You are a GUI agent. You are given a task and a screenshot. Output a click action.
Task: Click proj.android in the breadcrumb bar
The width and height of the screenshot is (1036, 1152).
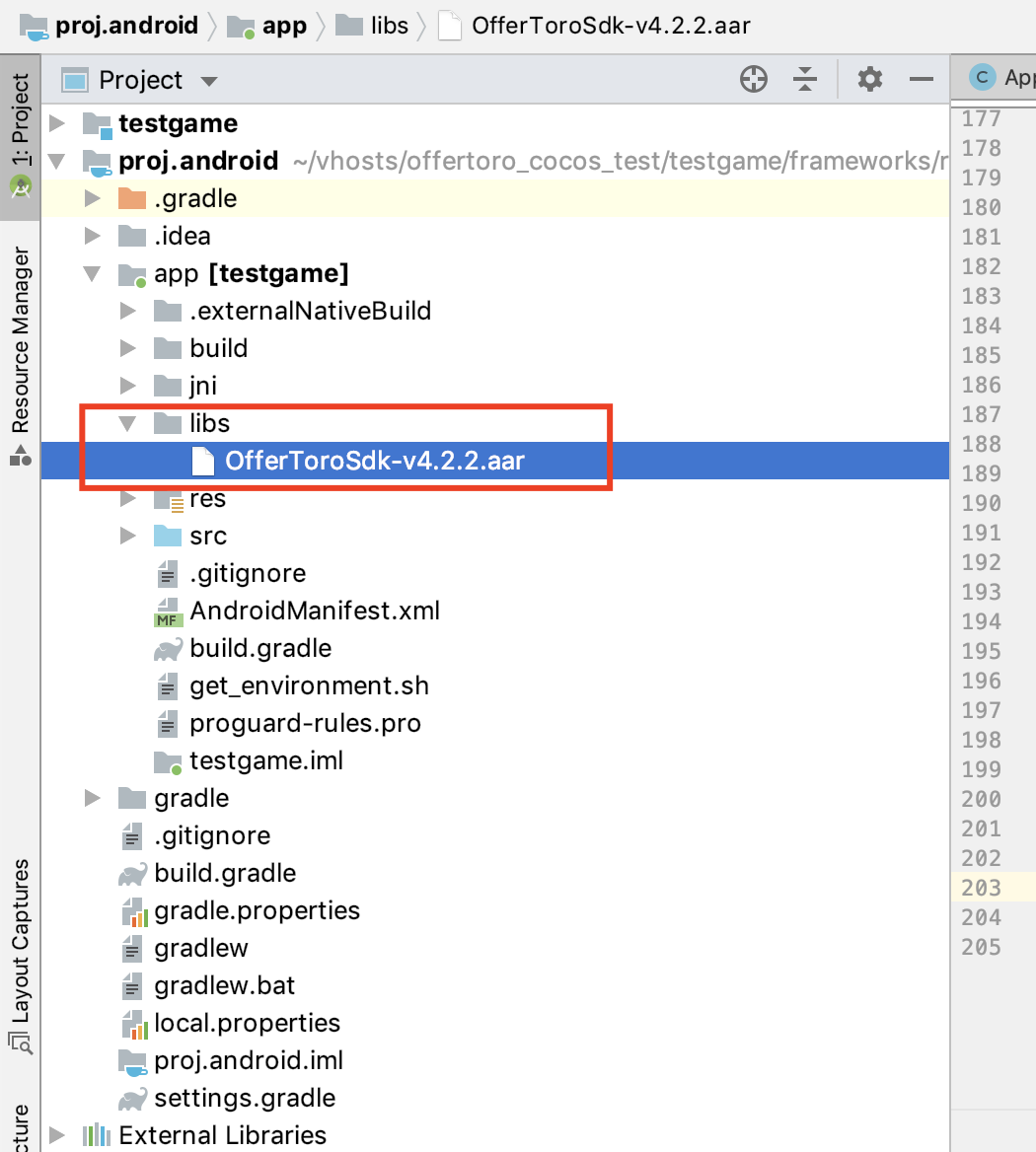(x=126, y=26)
